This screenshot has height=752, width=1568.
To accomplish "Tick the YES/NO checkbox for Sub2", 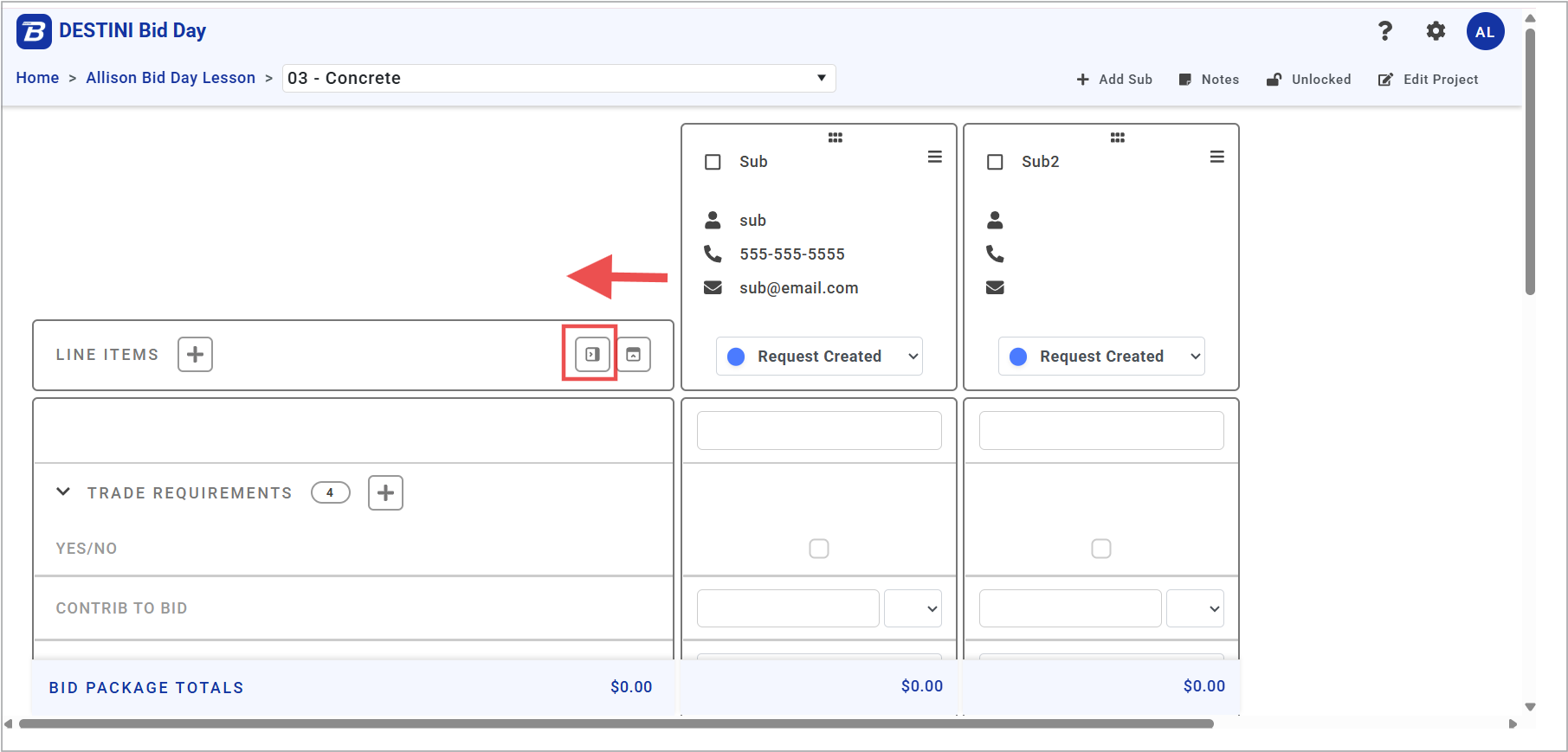I will [x=1101, y=549].
